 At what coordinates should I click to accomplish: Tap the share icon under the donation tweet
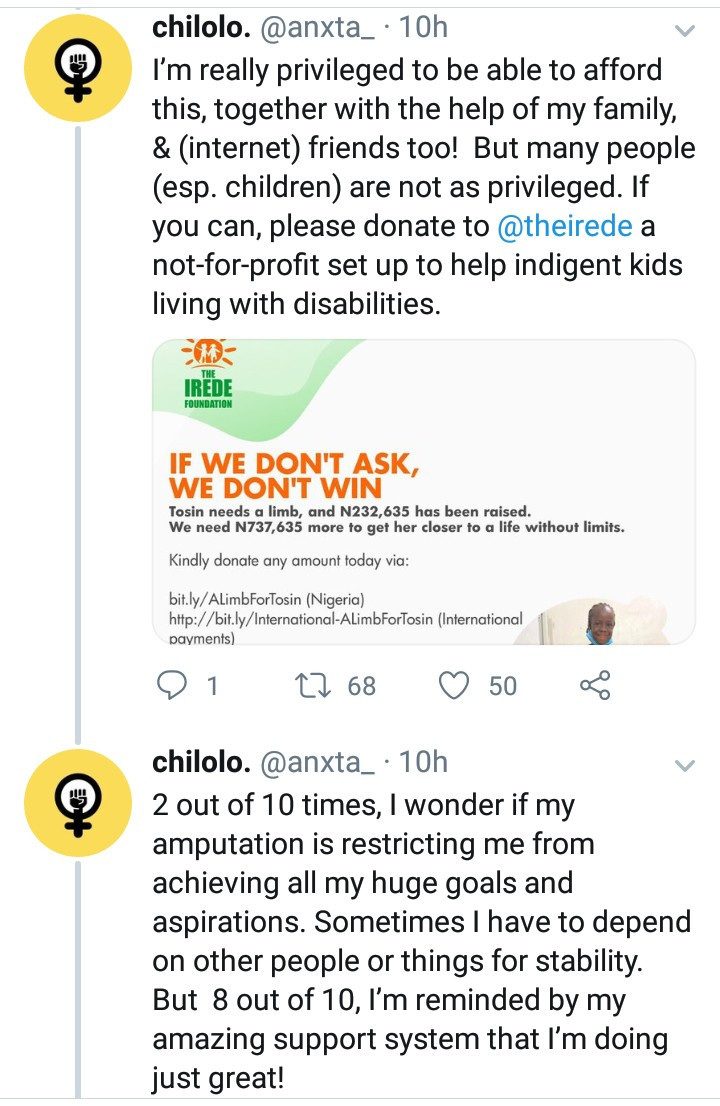click(x=595, y=685)
